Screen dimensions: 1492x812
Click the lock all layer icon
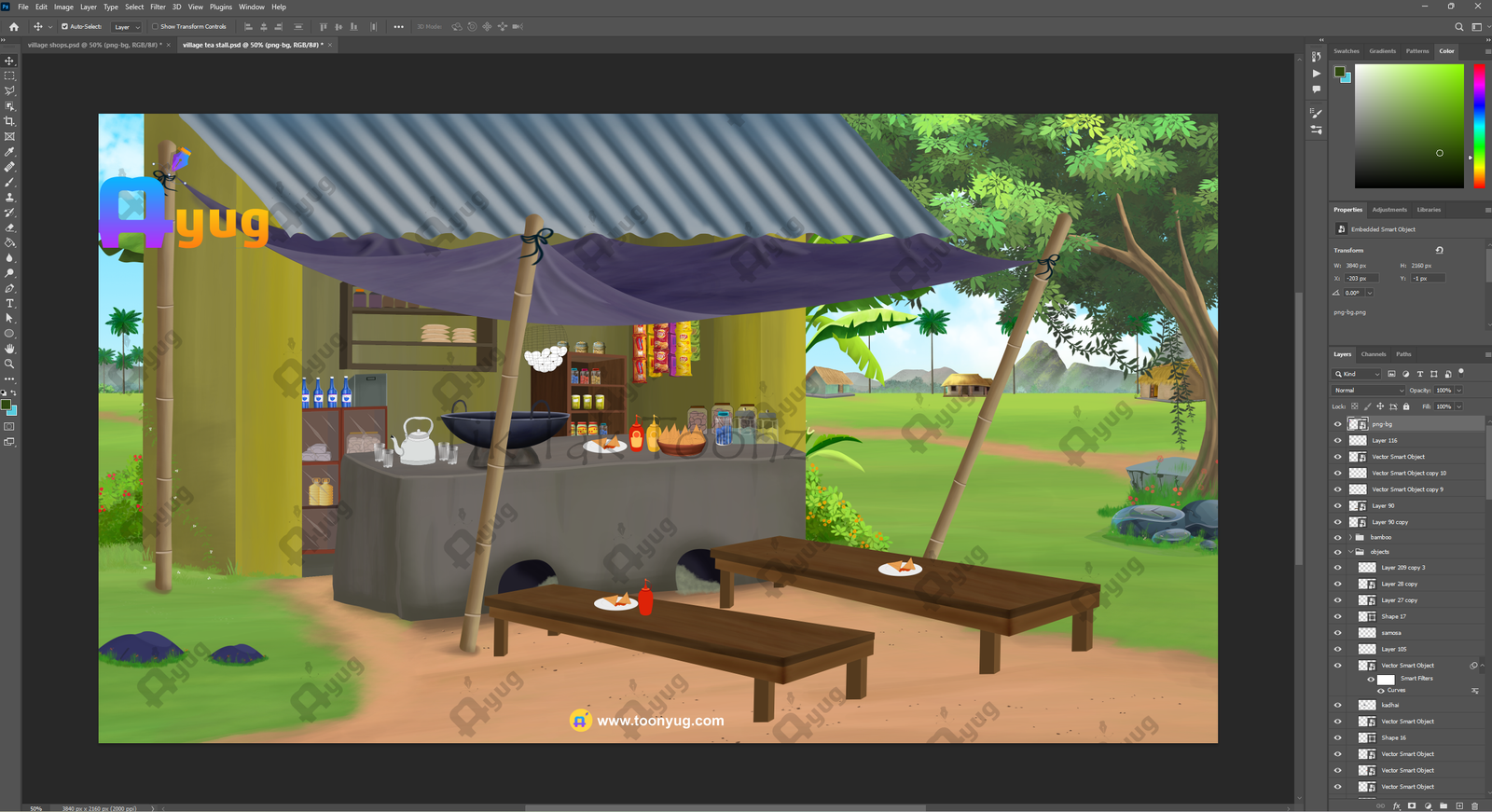[x=1406, y=406]
